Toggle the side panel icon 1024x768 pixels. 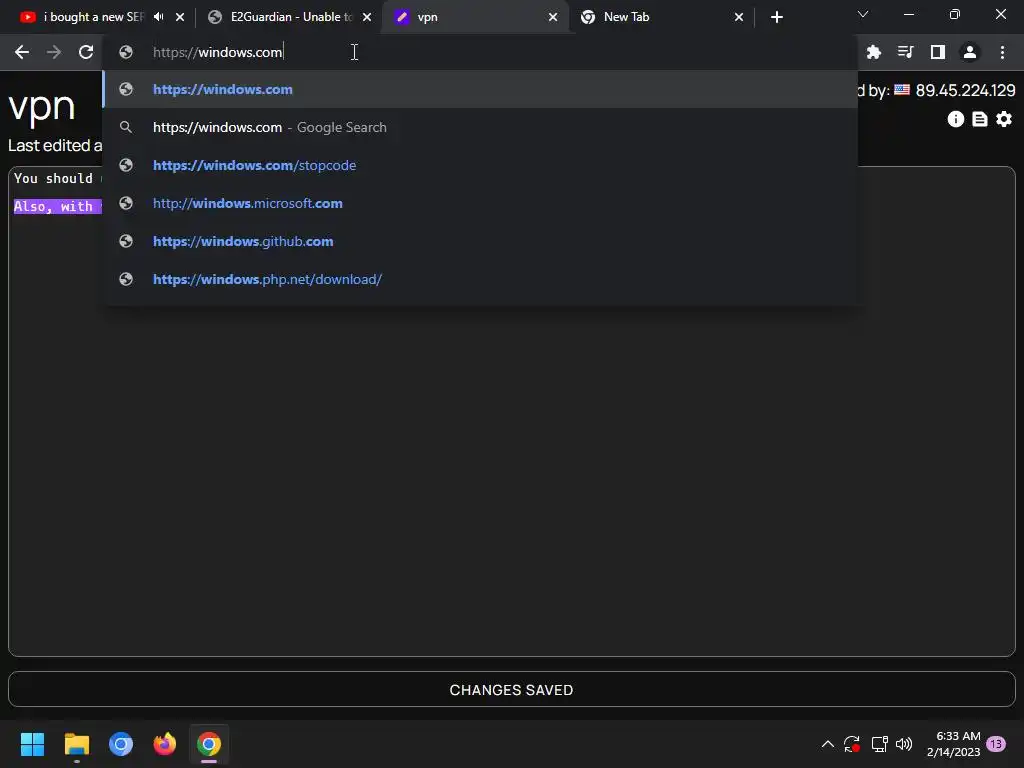point(938,52)
